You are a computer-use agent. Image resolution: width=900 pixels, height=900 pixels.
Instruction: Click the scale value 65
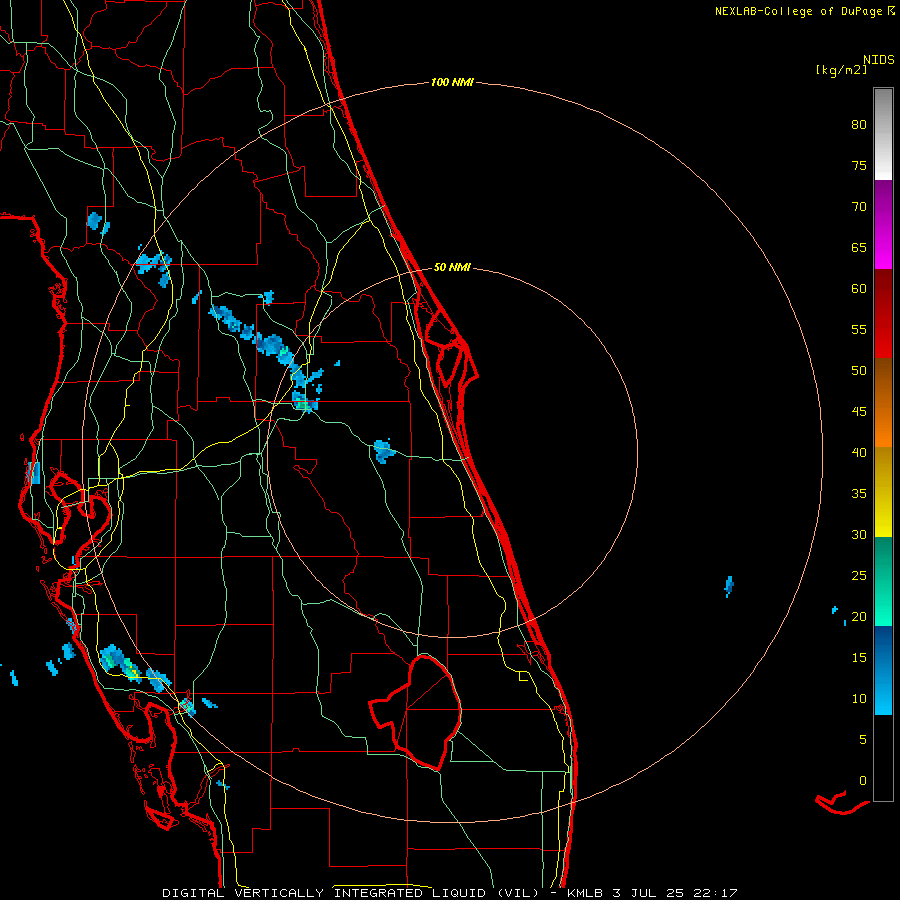[859, 248]
